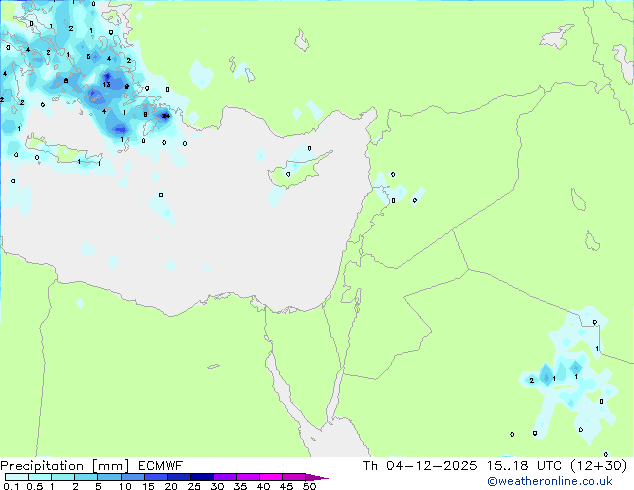This screenshot has height=490, width=634.
Task: Click the legend label '50'
Action: pyautogui.click(x=310, y=486)
